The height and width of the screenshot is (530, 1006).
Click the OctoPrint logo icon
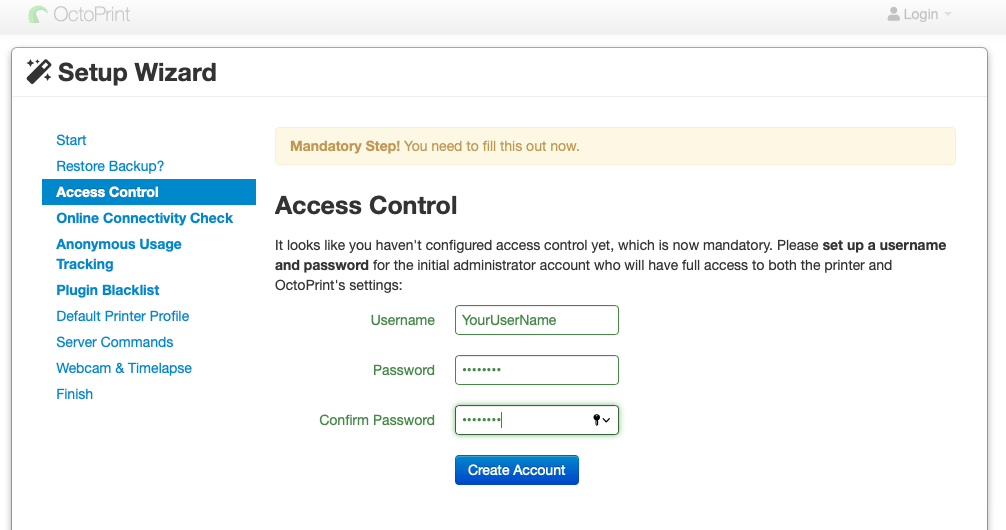(x=38, y=15)
